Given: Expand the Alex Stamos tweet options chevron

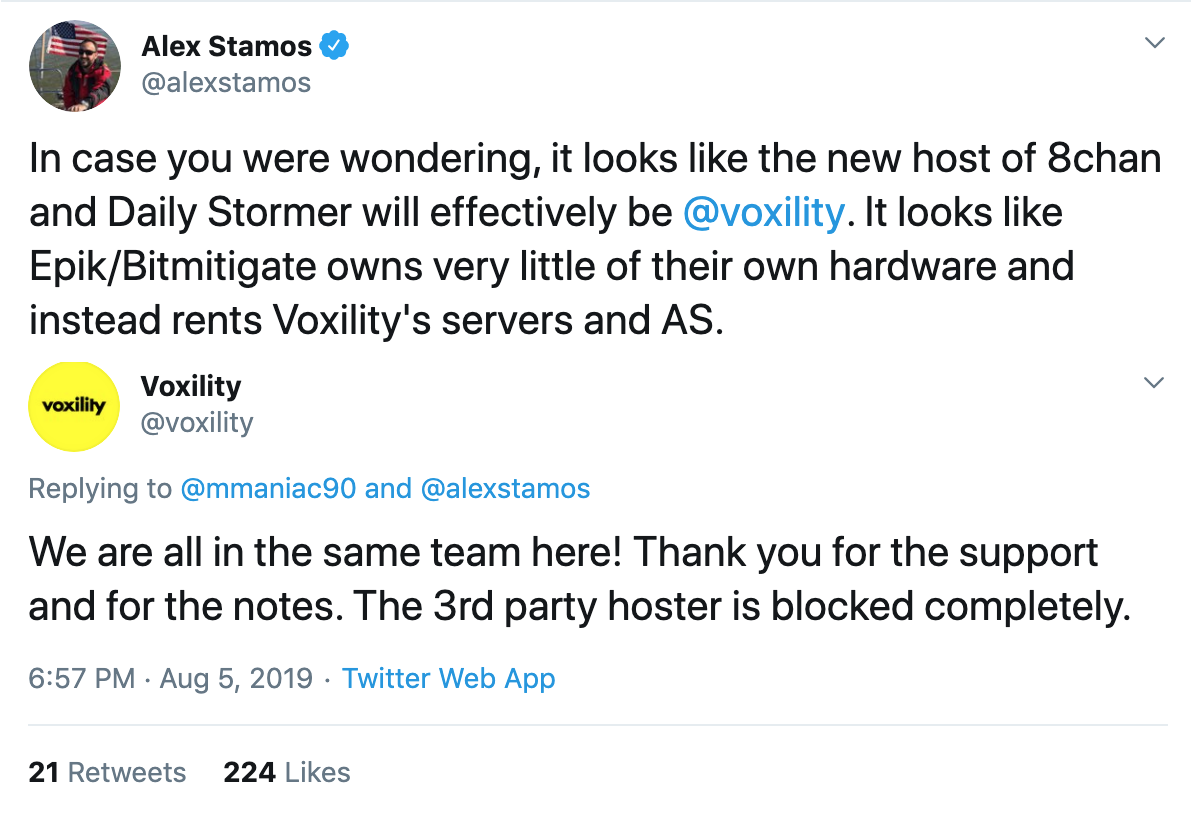Looking at the screenshot, I should pos(1155,43).
